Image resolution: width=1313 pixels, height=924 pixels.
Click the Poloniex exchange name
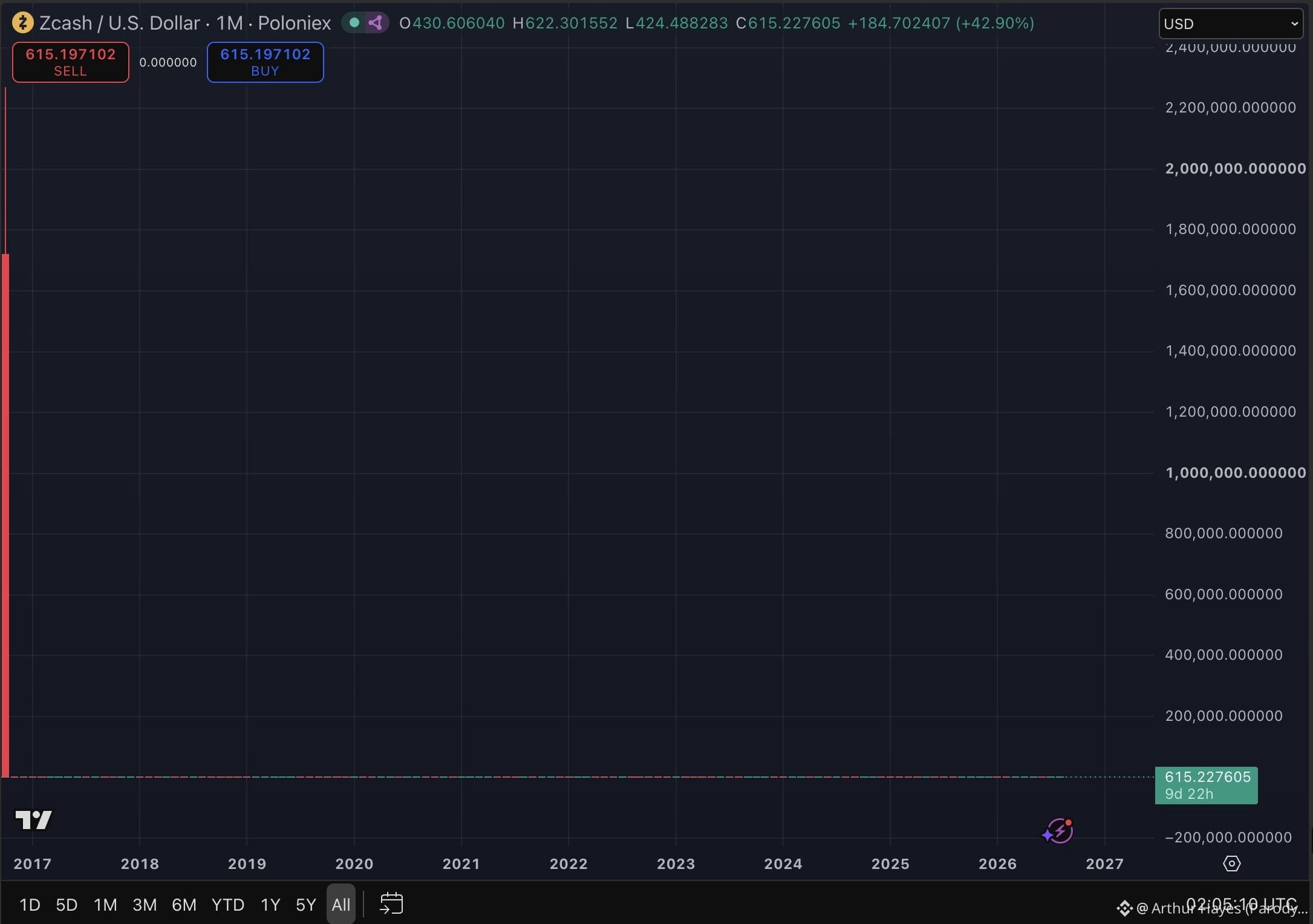[295, 23]
